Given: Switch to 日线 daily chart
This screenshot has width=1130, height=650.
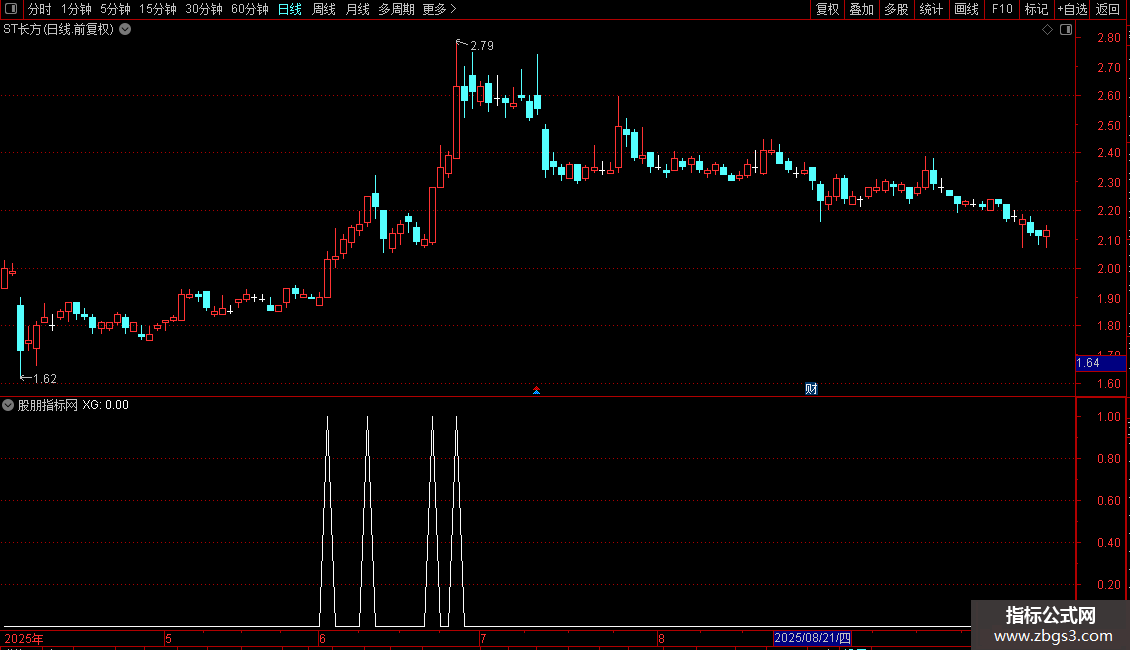Looking at the screenshot, I should tap(290, 9).
